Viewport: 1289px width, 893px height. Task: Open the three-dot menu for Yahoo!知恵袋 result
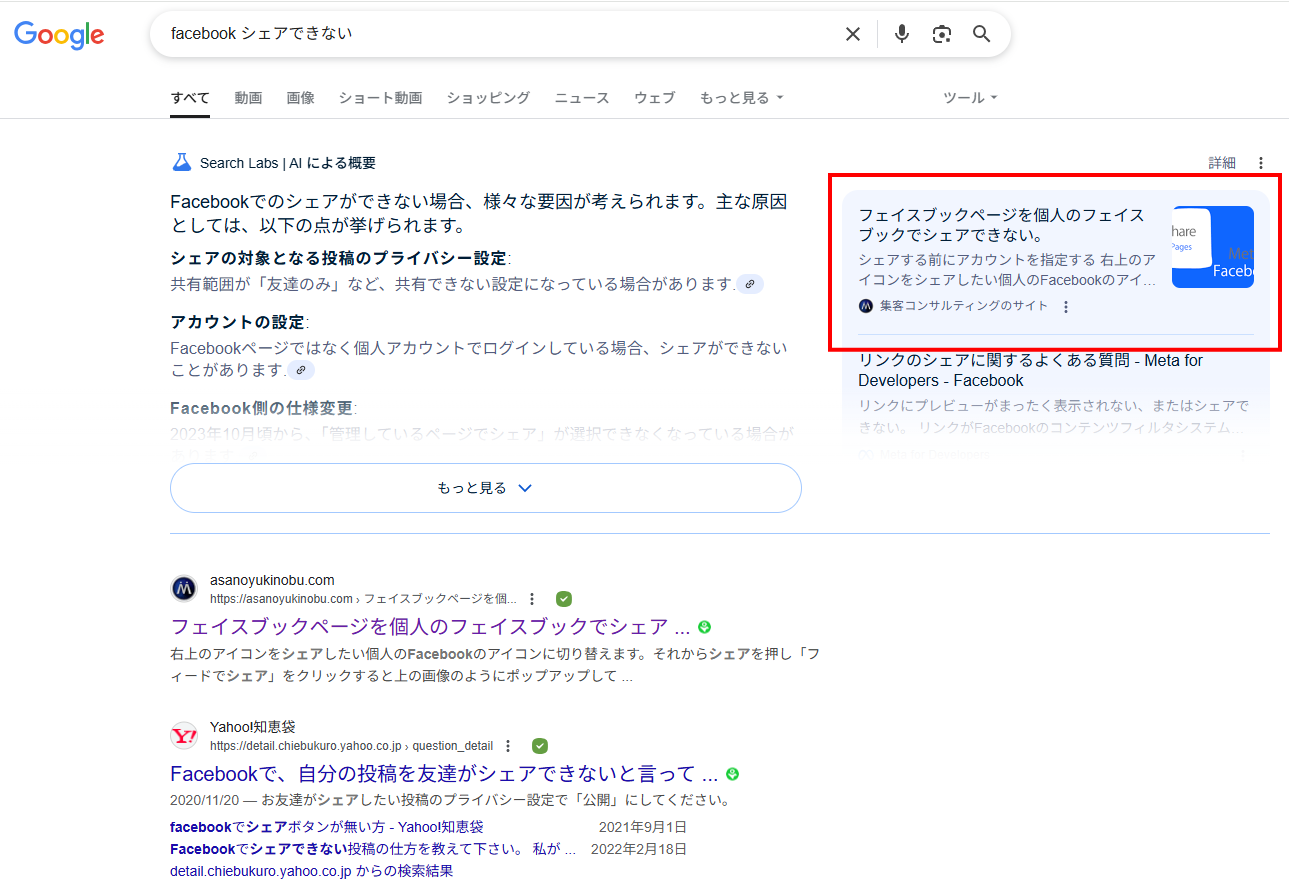pyautogui.click(x=508, y=746)
